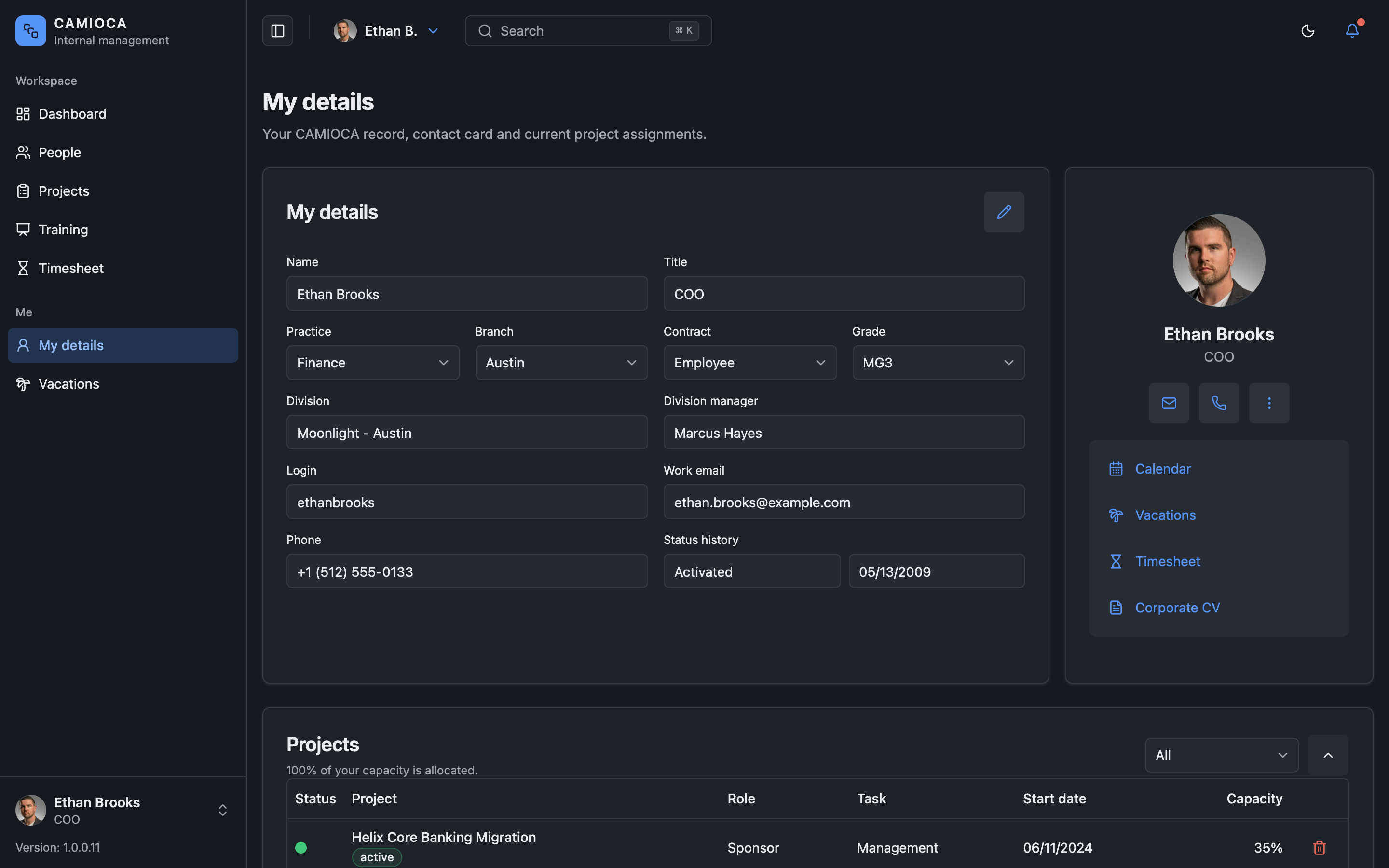
Task: Open the Branch dropdown showing Austin
Action: click(561, 363)
